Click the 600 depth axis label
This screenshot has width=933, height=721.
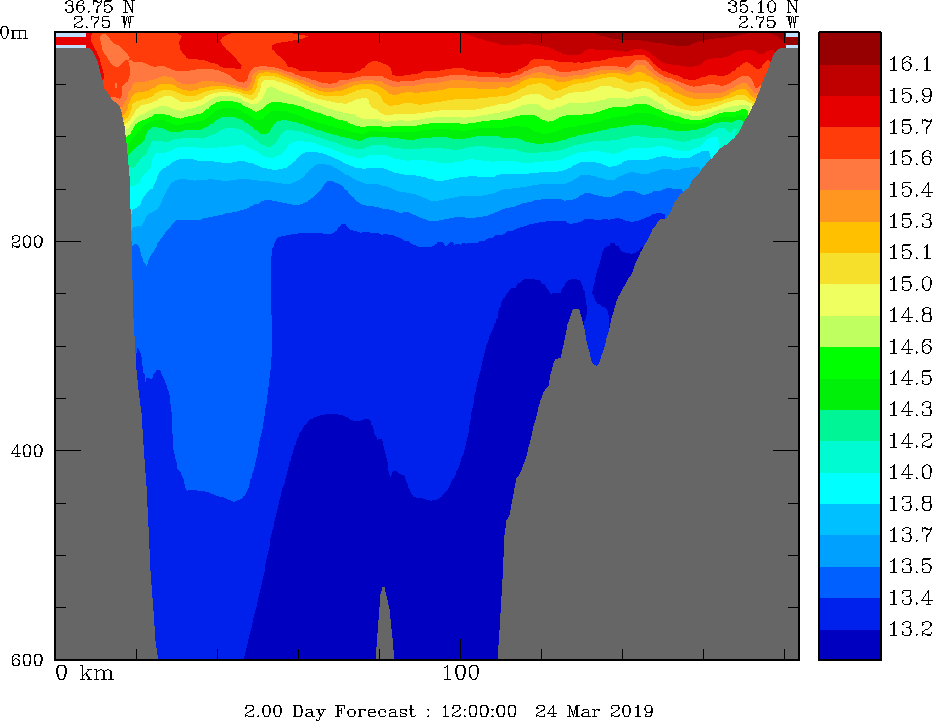coord(27,659)
